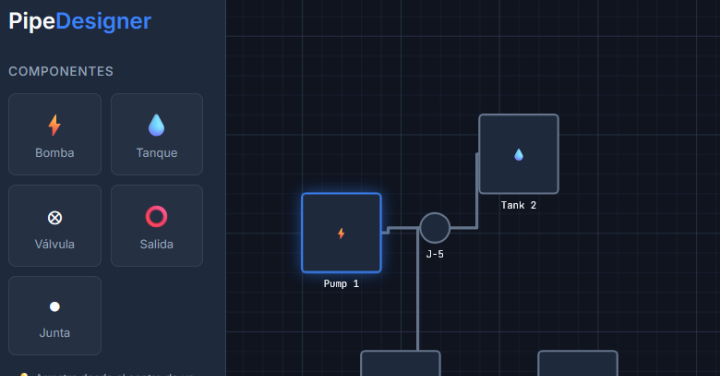
Task: Click the PipeDesigner logo title
Action: coord(80,21)
